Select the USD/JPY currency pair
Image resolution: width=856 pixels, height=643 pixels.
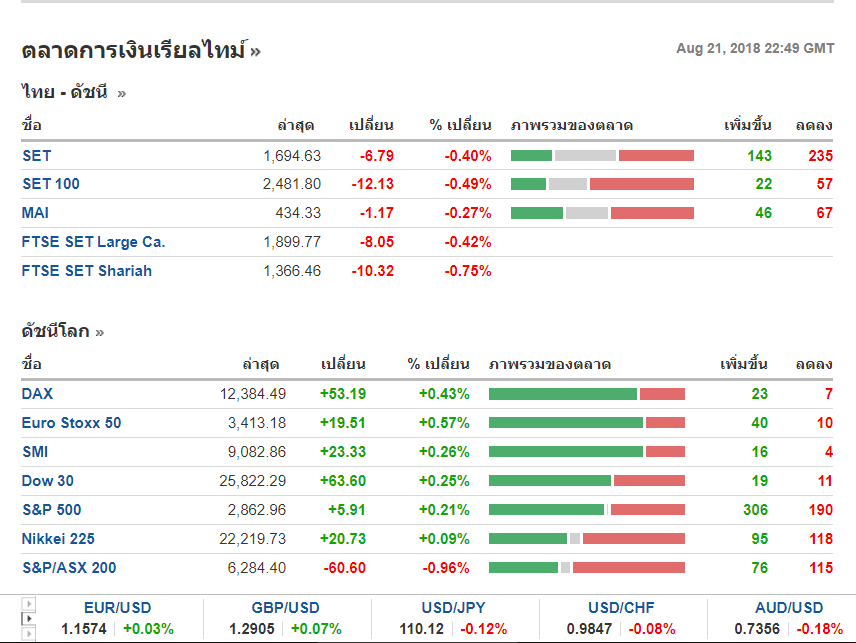[x=454, y=608]
